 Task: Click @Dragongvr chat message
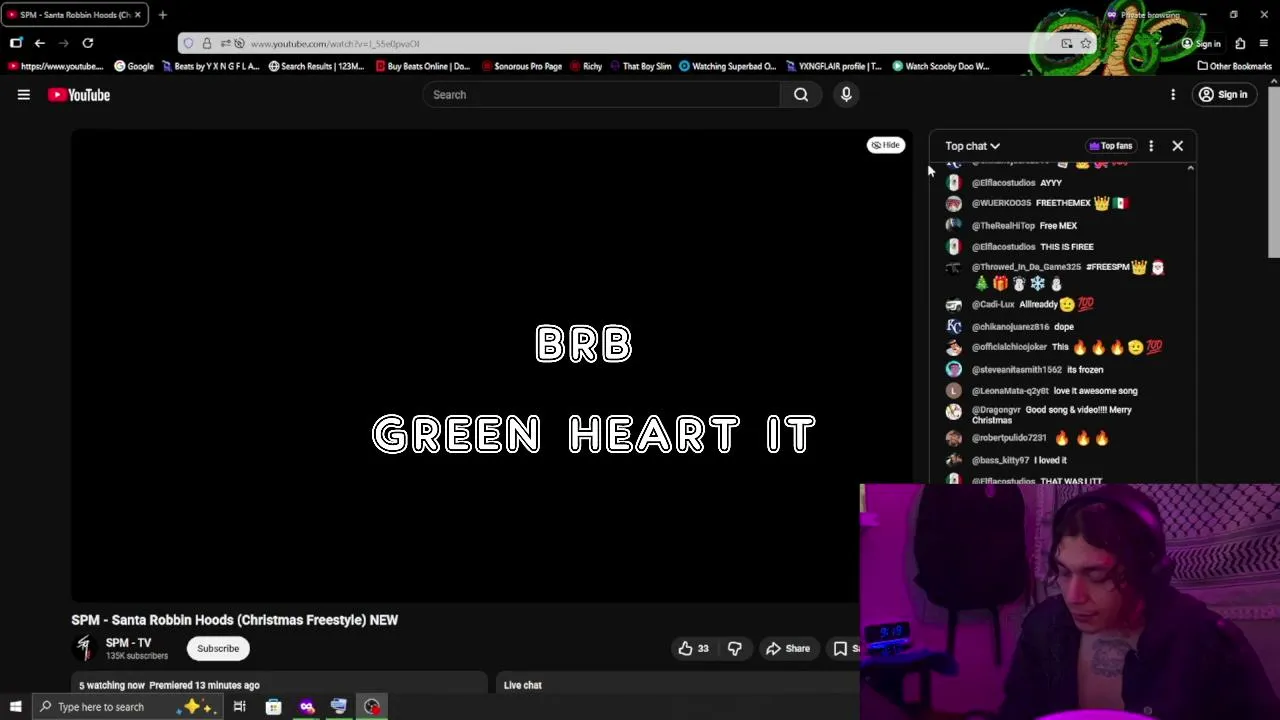(x=1060, y=415)
